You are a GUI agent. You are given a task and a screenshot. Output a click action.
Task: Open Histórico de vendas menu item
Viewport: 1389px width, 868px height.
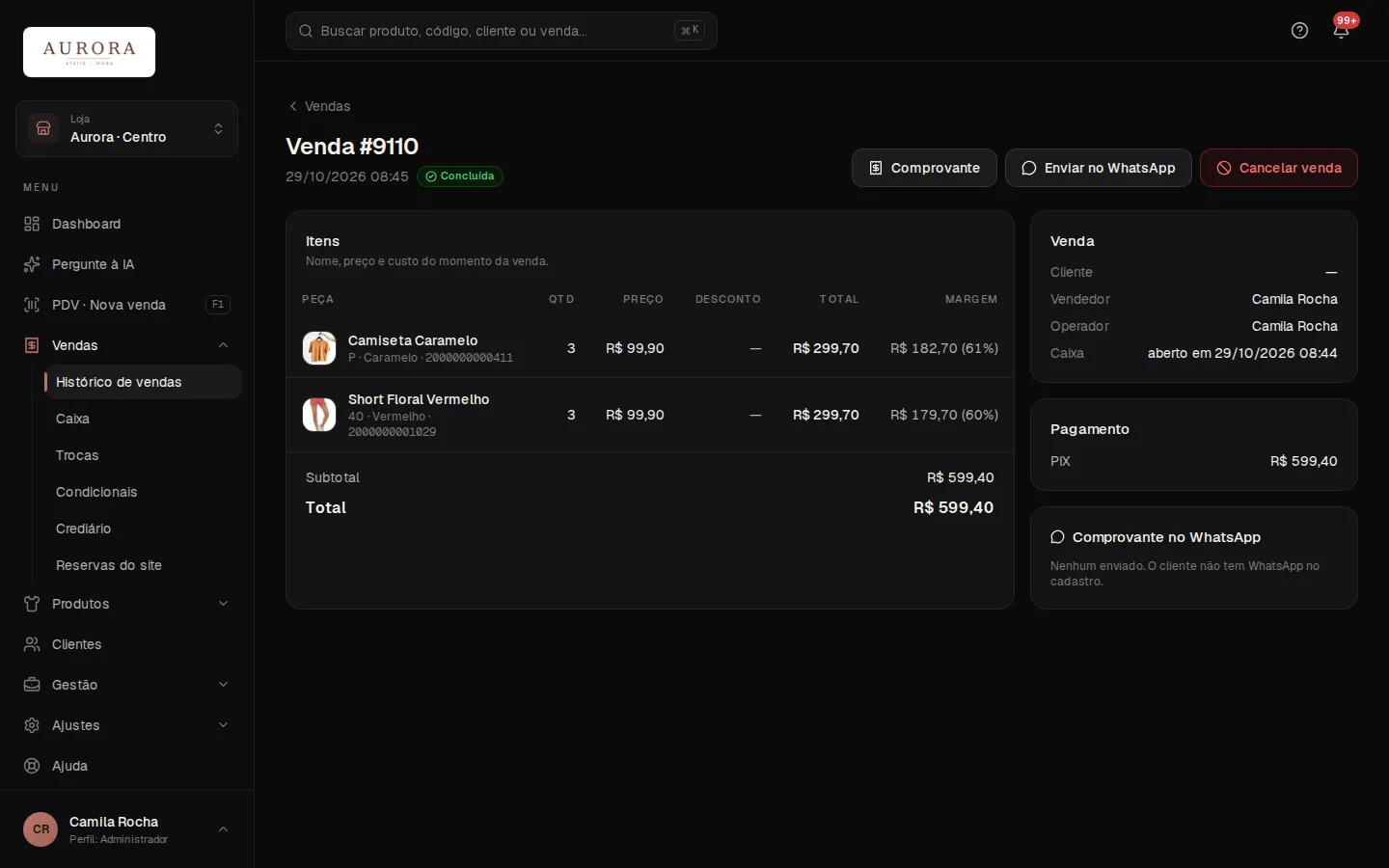pyautogui.click(x=143, y=382)
